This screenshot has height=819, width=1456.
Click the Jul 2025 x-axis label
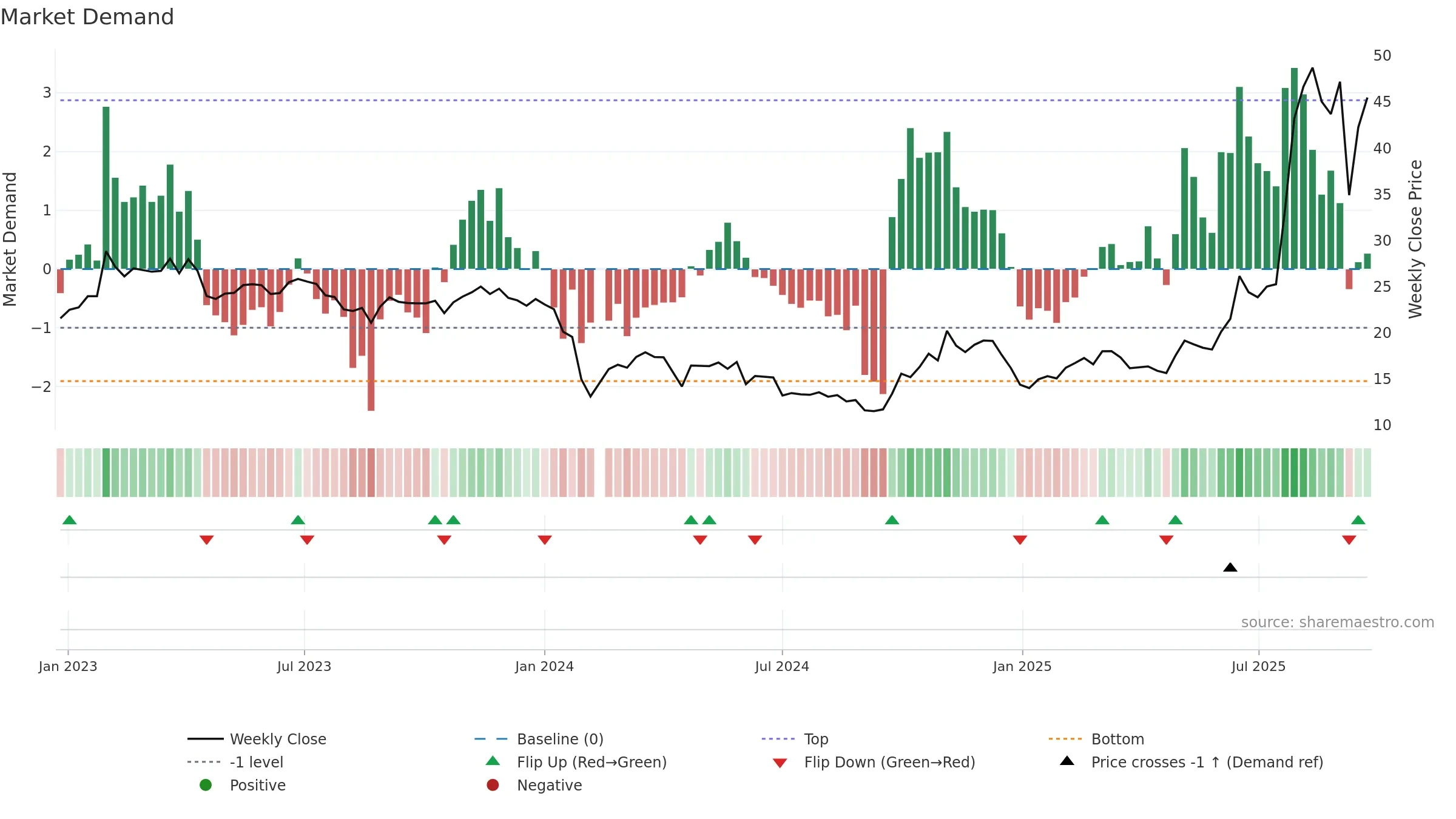pyautogui.click(x=1259, y=667)
